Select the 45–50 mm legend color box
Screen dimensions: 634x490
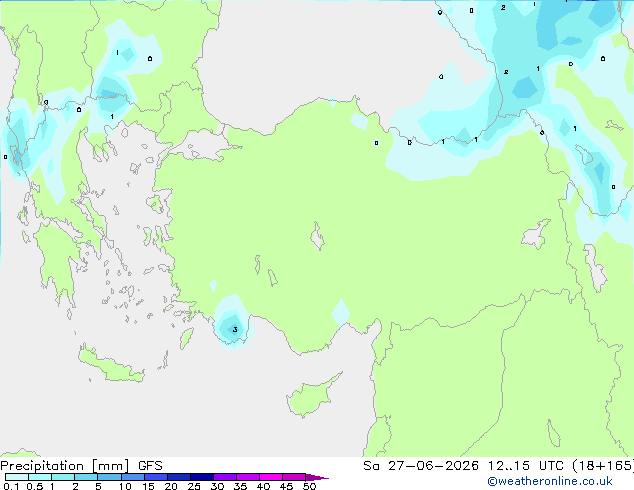(294, 477)
